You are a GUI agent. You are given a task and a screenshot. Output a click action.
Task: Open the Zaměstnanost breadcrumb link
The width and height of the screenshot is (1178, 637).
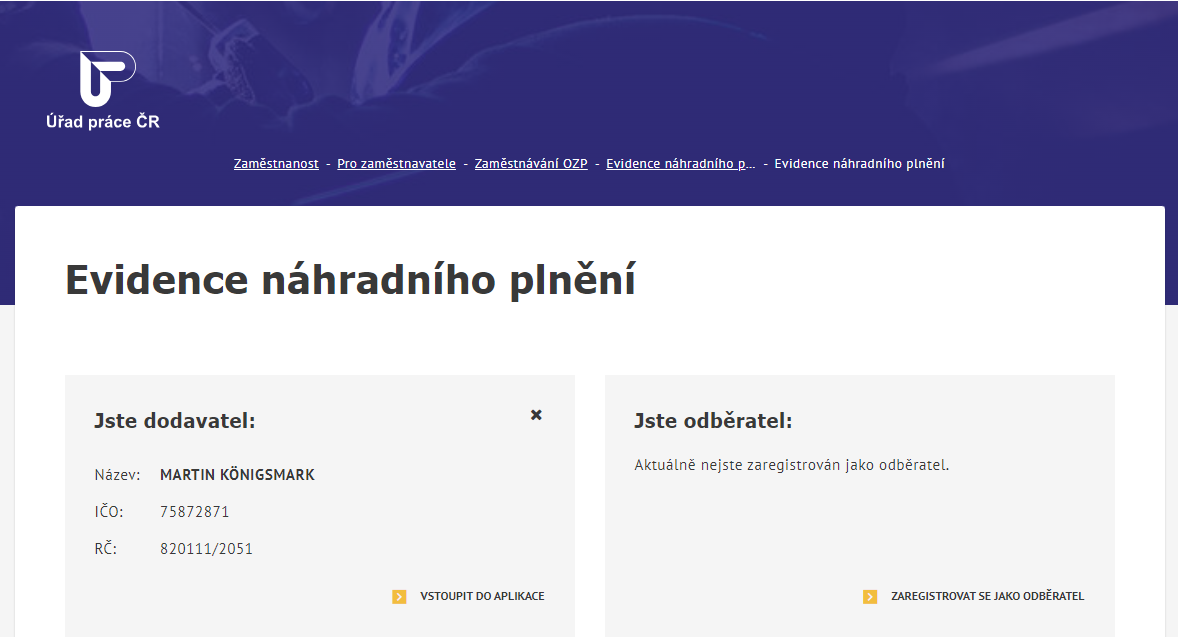coord(276,164)
